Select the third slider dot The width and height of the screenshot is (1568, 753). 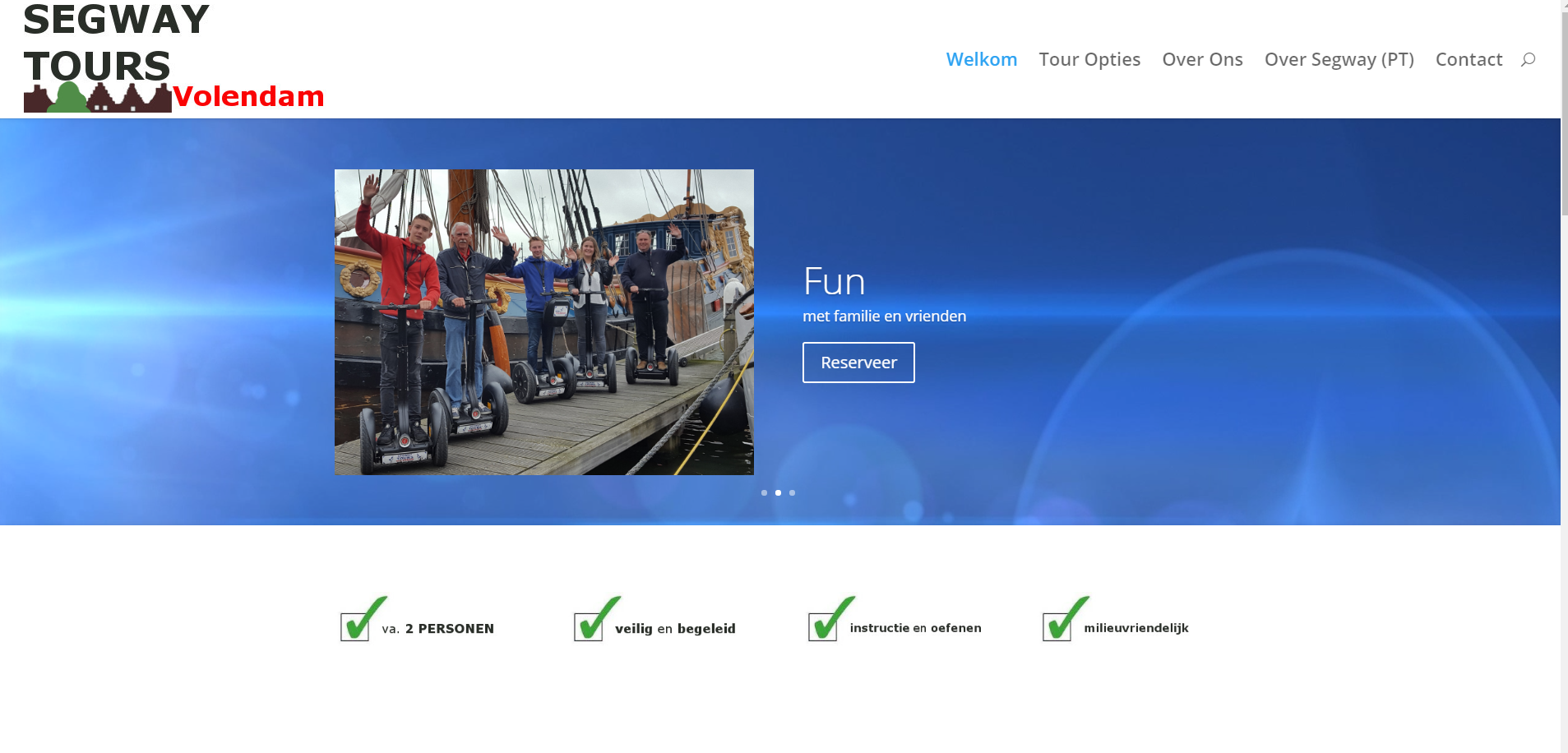tap(792, 492)
